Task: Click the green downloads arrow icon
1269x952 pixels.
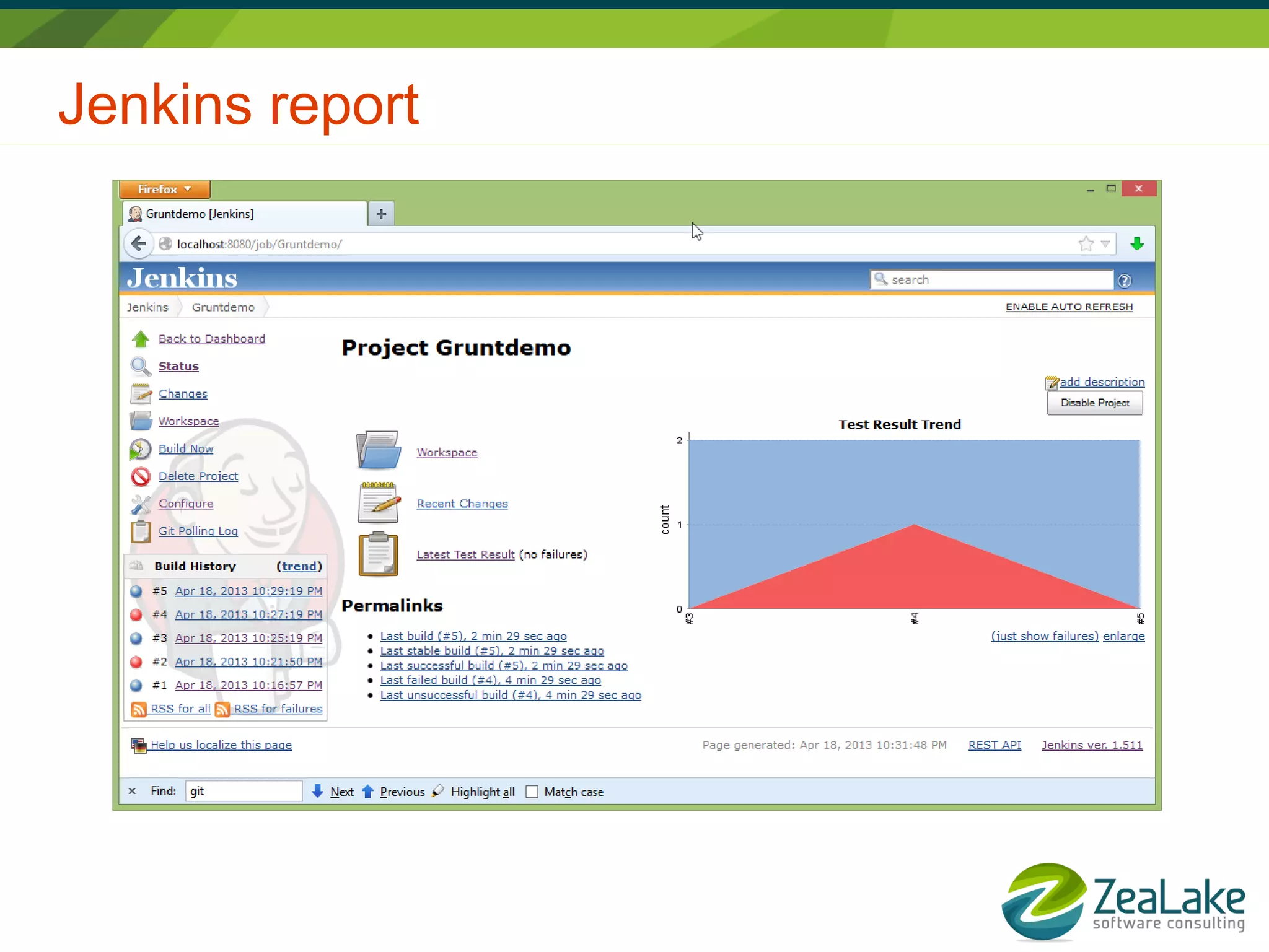Action: (1137, 243)
